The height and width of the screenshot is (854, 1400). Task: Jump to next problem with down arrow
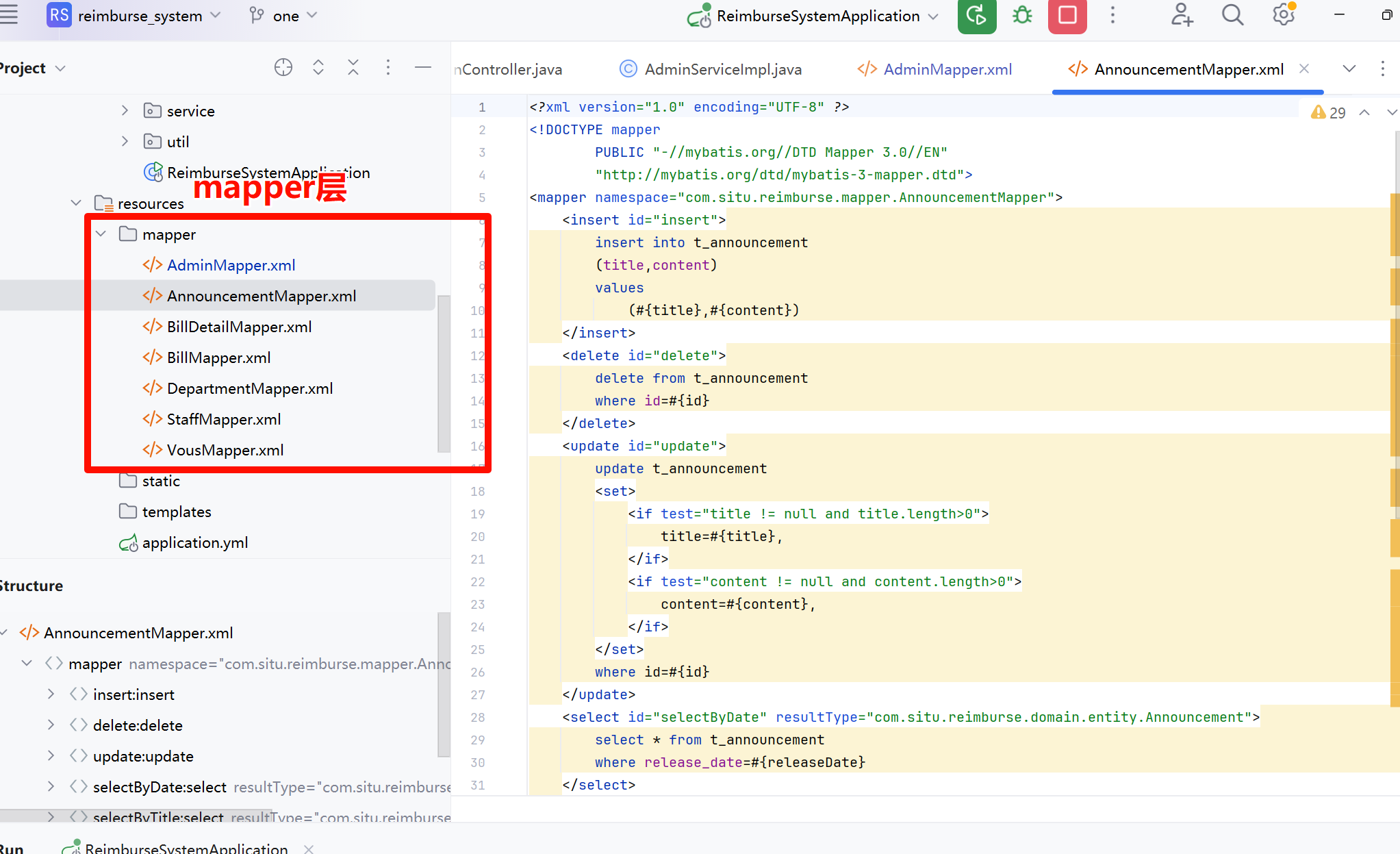coord(1391,112)
